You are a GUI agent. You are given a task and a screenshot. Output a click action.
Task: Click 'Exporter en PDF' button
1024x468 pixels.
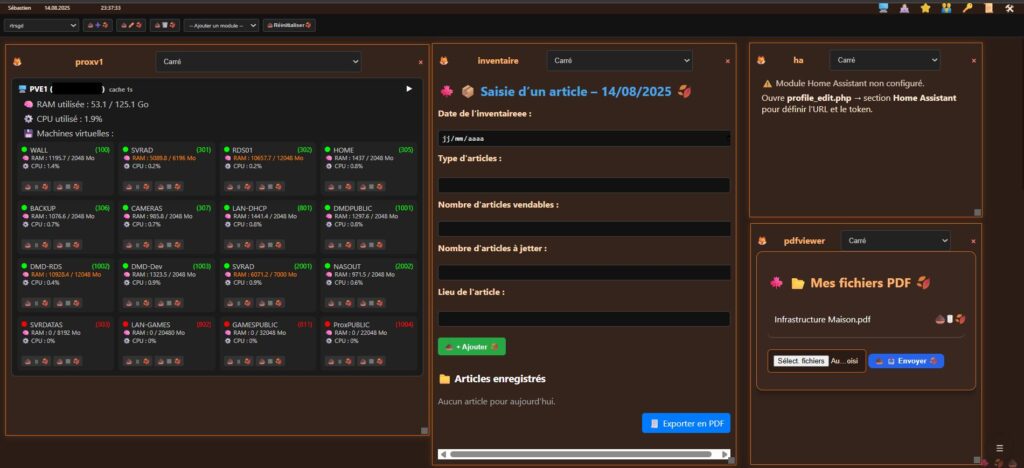click(685, 423)
